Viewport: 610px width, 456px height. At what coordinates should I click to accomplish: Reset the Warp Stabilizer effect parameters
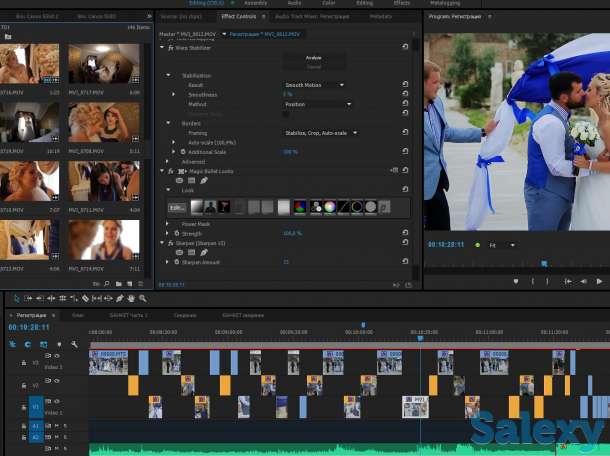(x=404, y=47)
